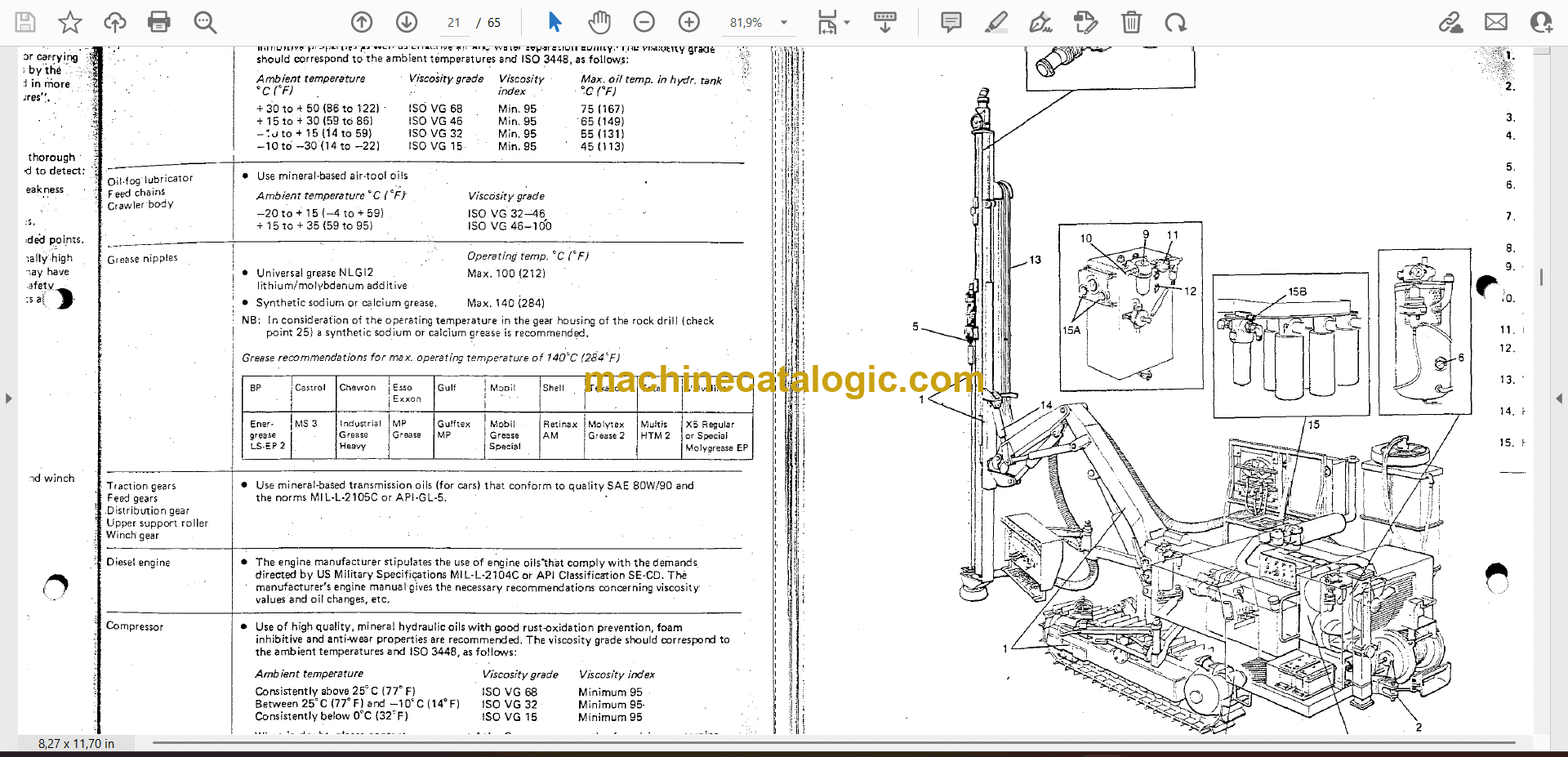Click the 'ISO VG 68' hydraulic viscosity grade value

[x=435, y=109]
